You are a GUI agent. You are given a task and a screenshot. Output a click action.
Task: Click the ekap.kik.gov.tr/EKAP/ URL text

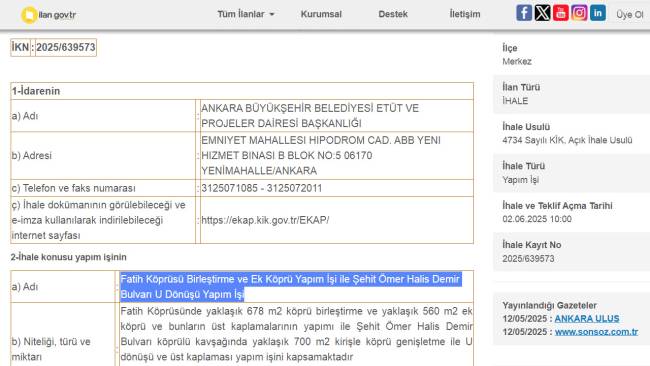[x=265, y=220]
